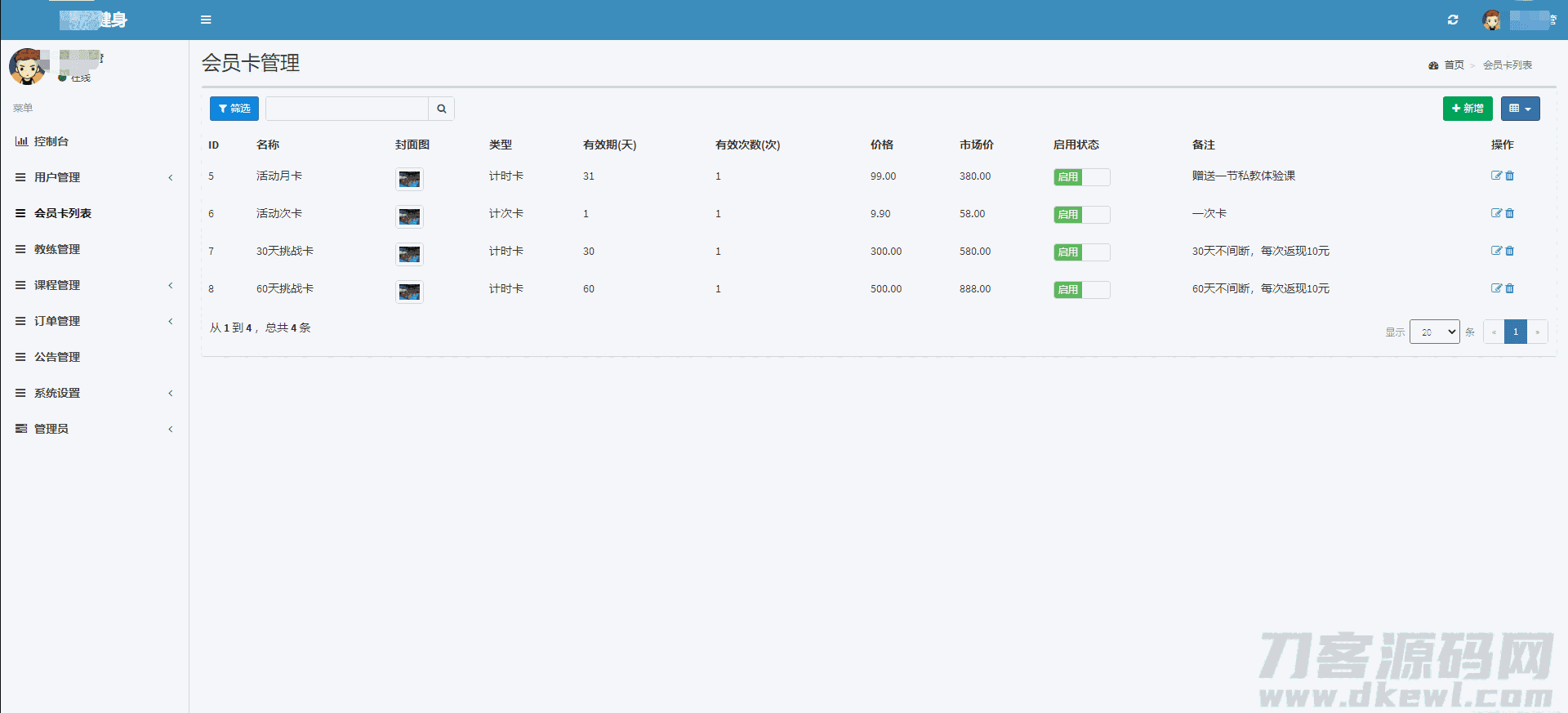1568x713 pixels.
Task: Disable the 启用 switch for 活动次卡
Action: tap(1081, 215)
